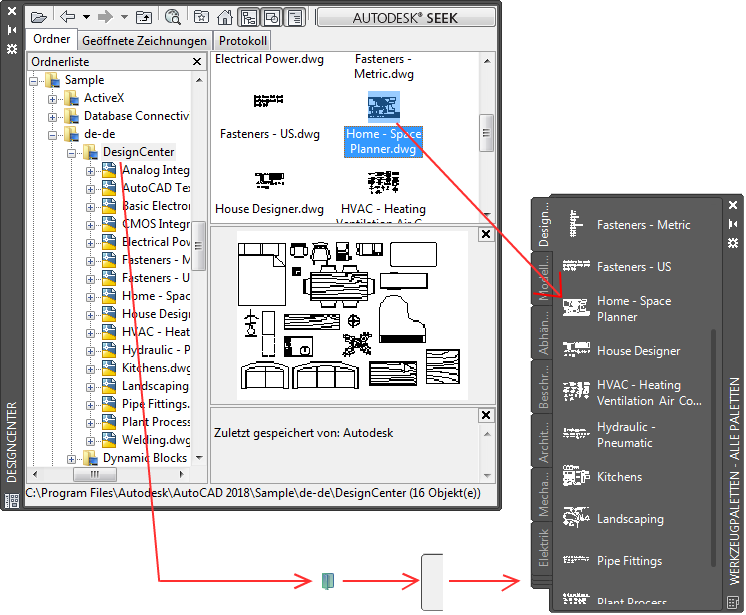The width and height of the screenshot is (746, 615).
Task: Open the Abhän... palette tab
Action: coord(543,332)
